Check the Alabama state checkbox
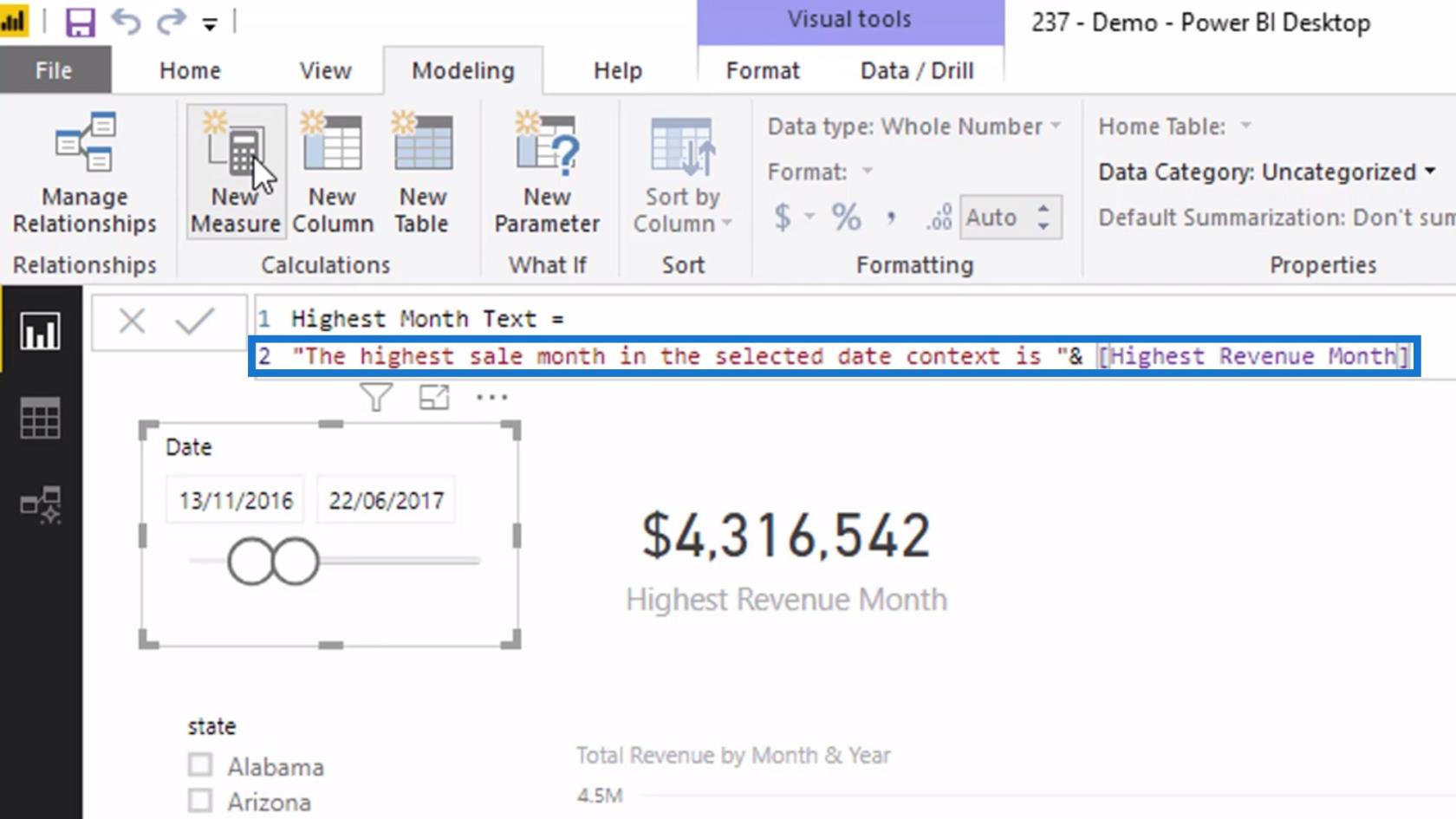 point(200,765)
